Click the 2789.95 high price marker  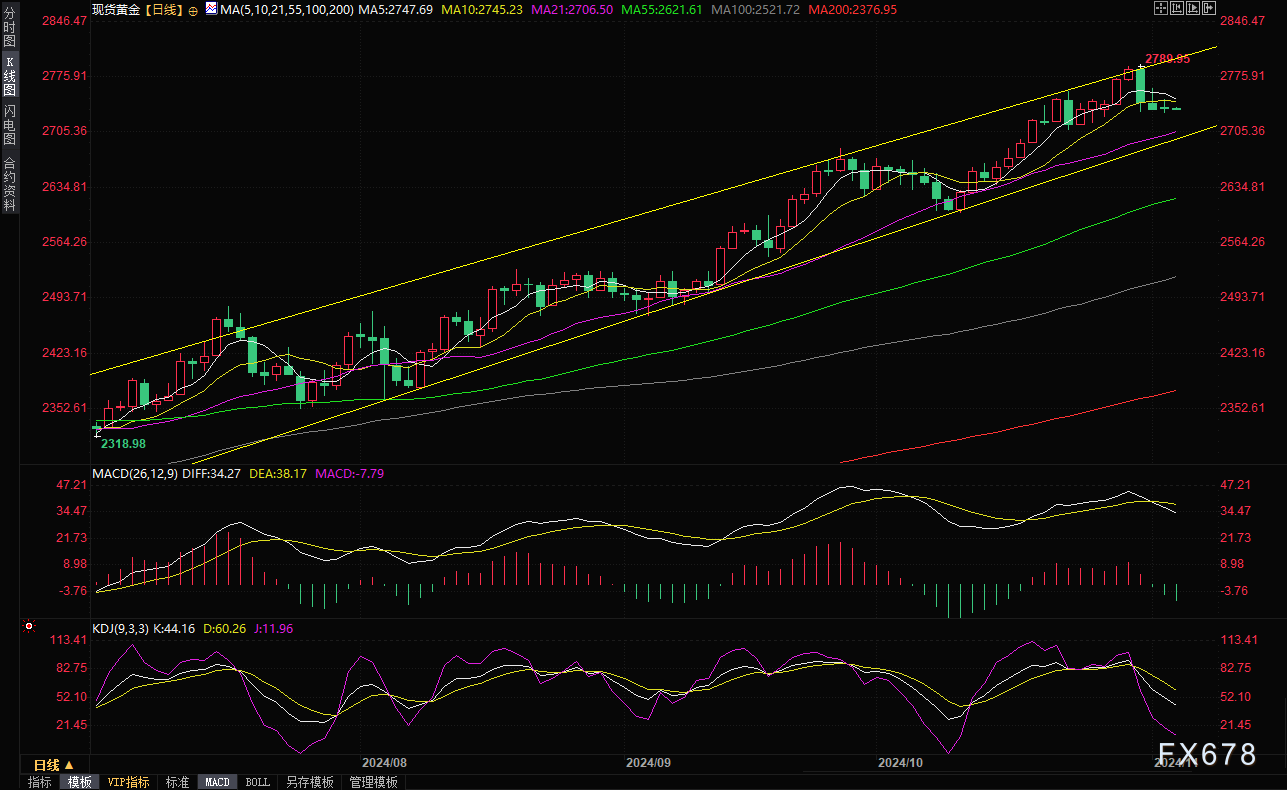(1168, 59)
